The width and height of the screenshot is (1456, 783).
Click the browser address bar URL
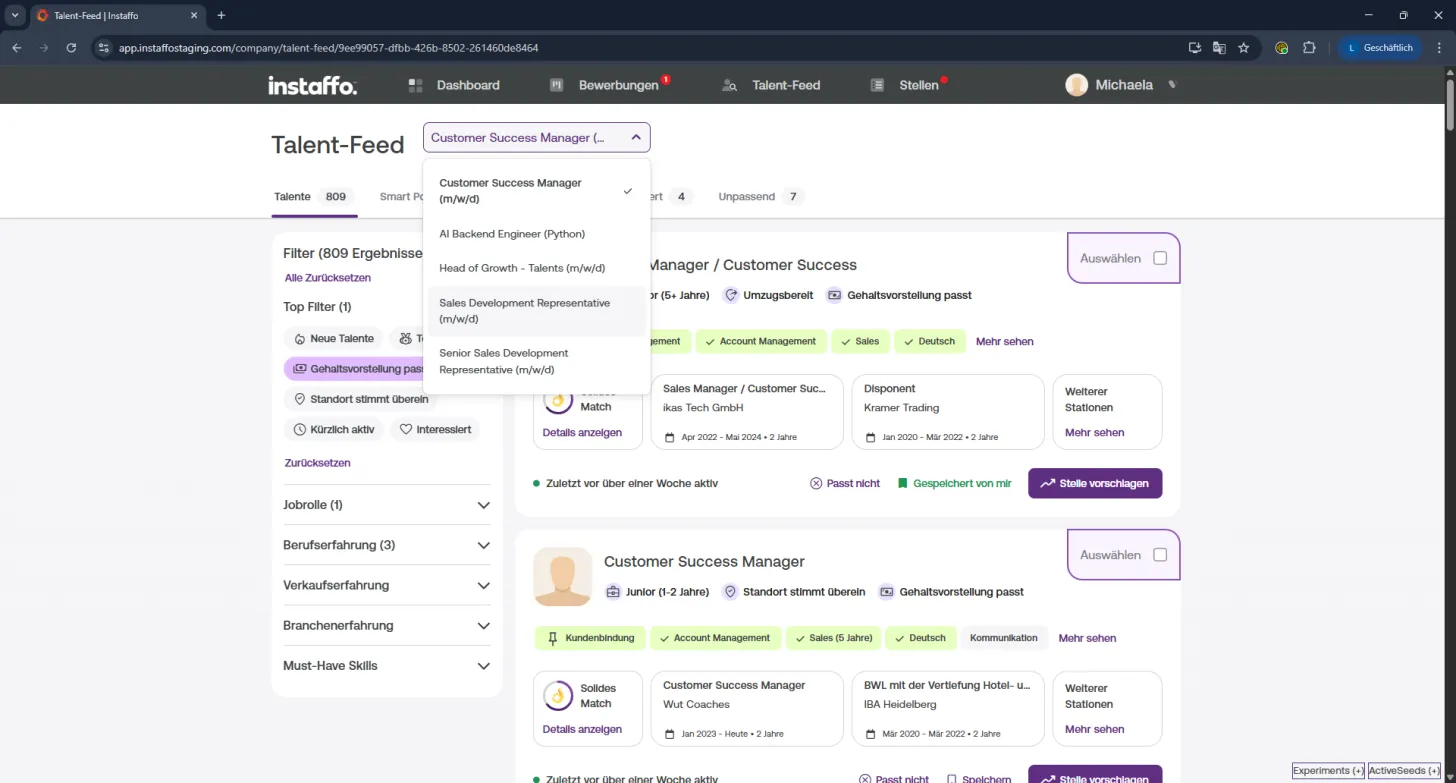pos(329,47)
